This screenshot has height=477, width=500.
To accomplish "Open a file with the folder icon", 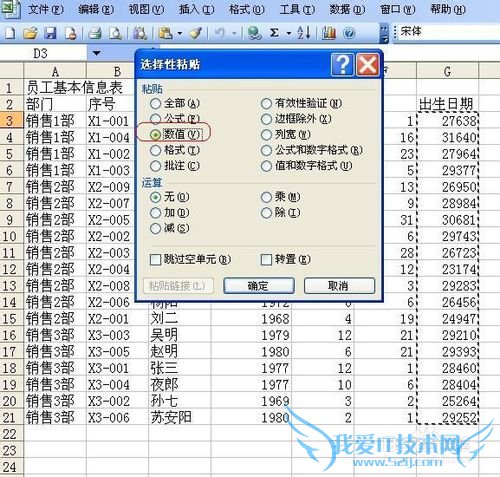I will (30, 33).
